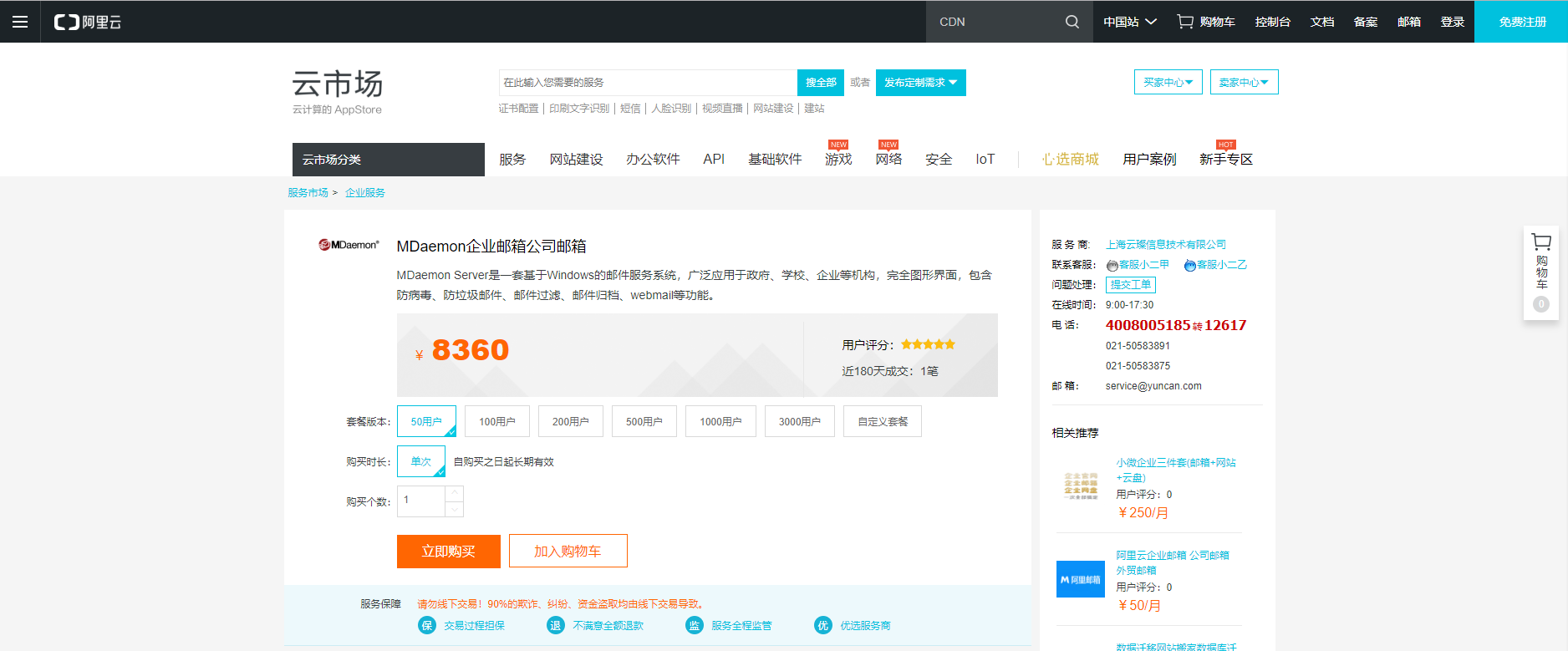Click the 证书配置 suggested search link

(519, 109)
